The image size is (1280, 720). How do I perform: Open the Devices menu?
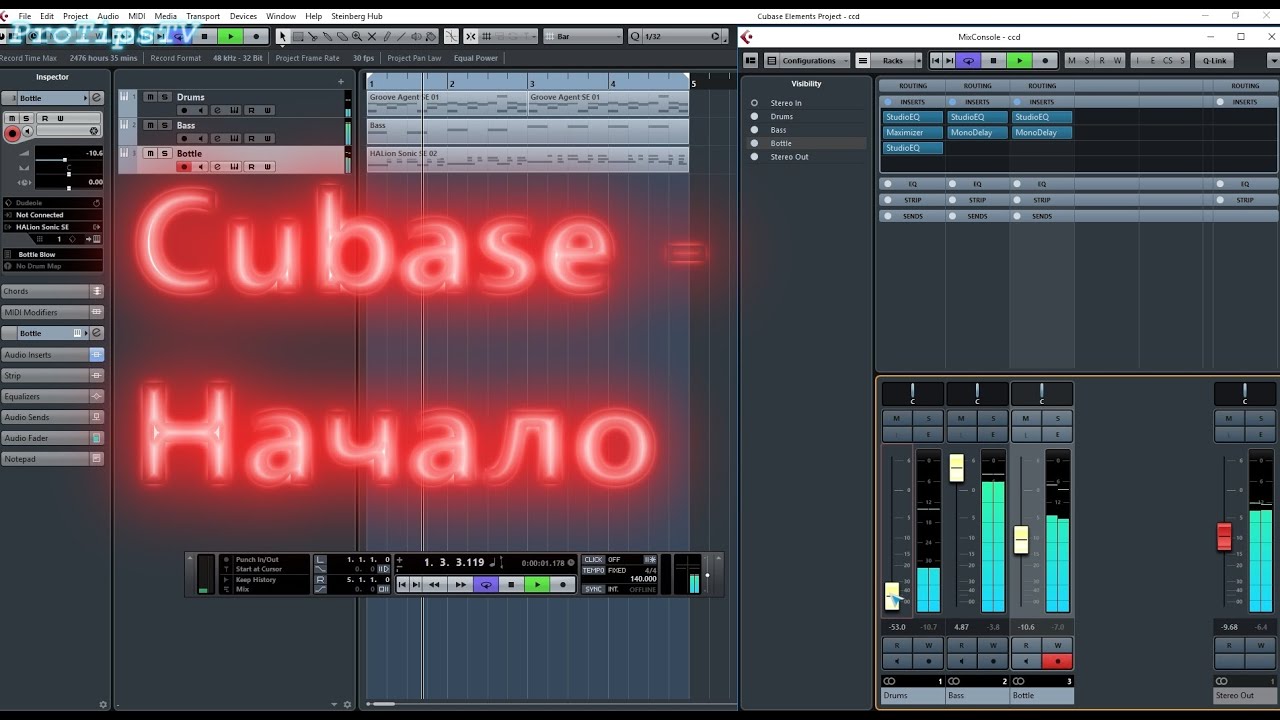coord(243,16)
